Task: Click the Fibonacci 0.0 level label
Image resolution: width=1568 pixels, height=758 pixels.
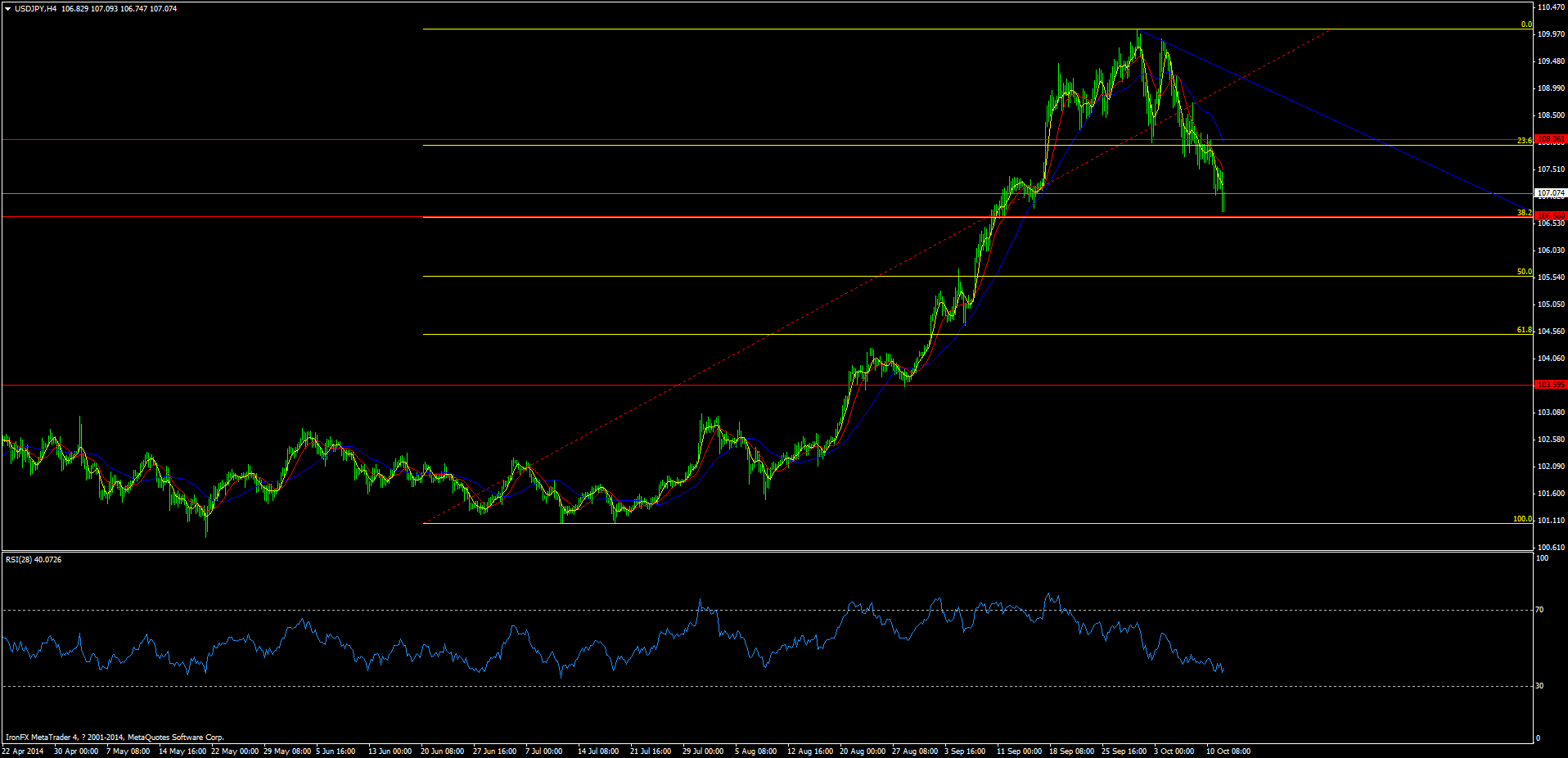Action: point(1526,25)
